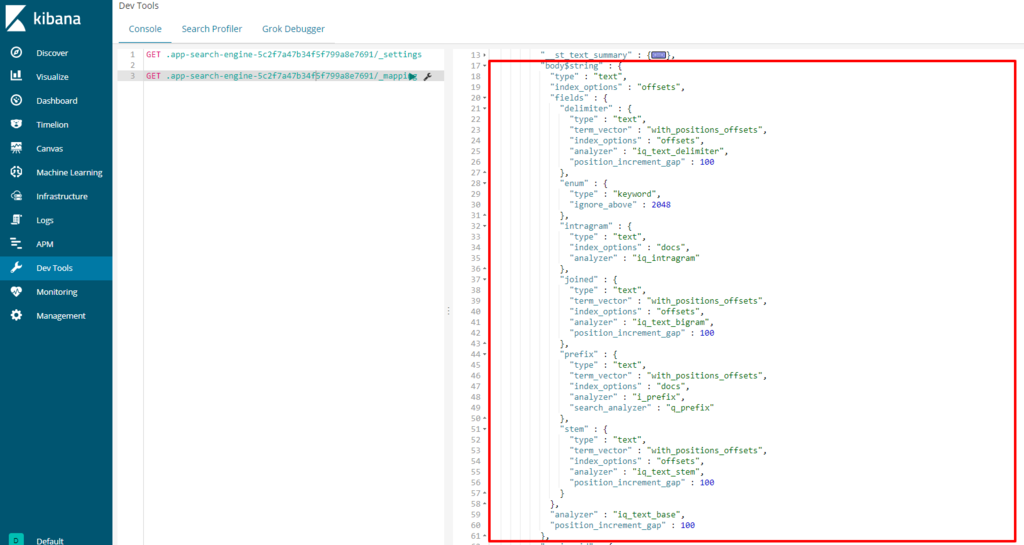Select Dev Tools wrench icon in sidebar
1024x545 pixels.
16,268
